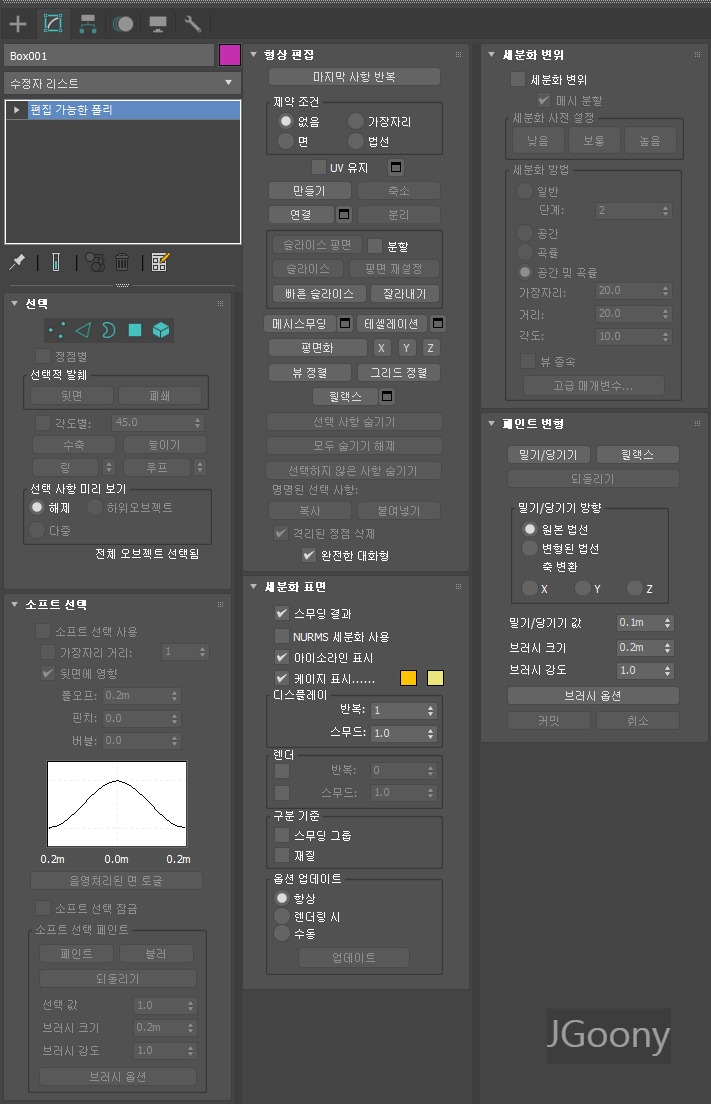Select Vertex sub-object level icon
This screenshot has height=1104, width=711.
56,330
